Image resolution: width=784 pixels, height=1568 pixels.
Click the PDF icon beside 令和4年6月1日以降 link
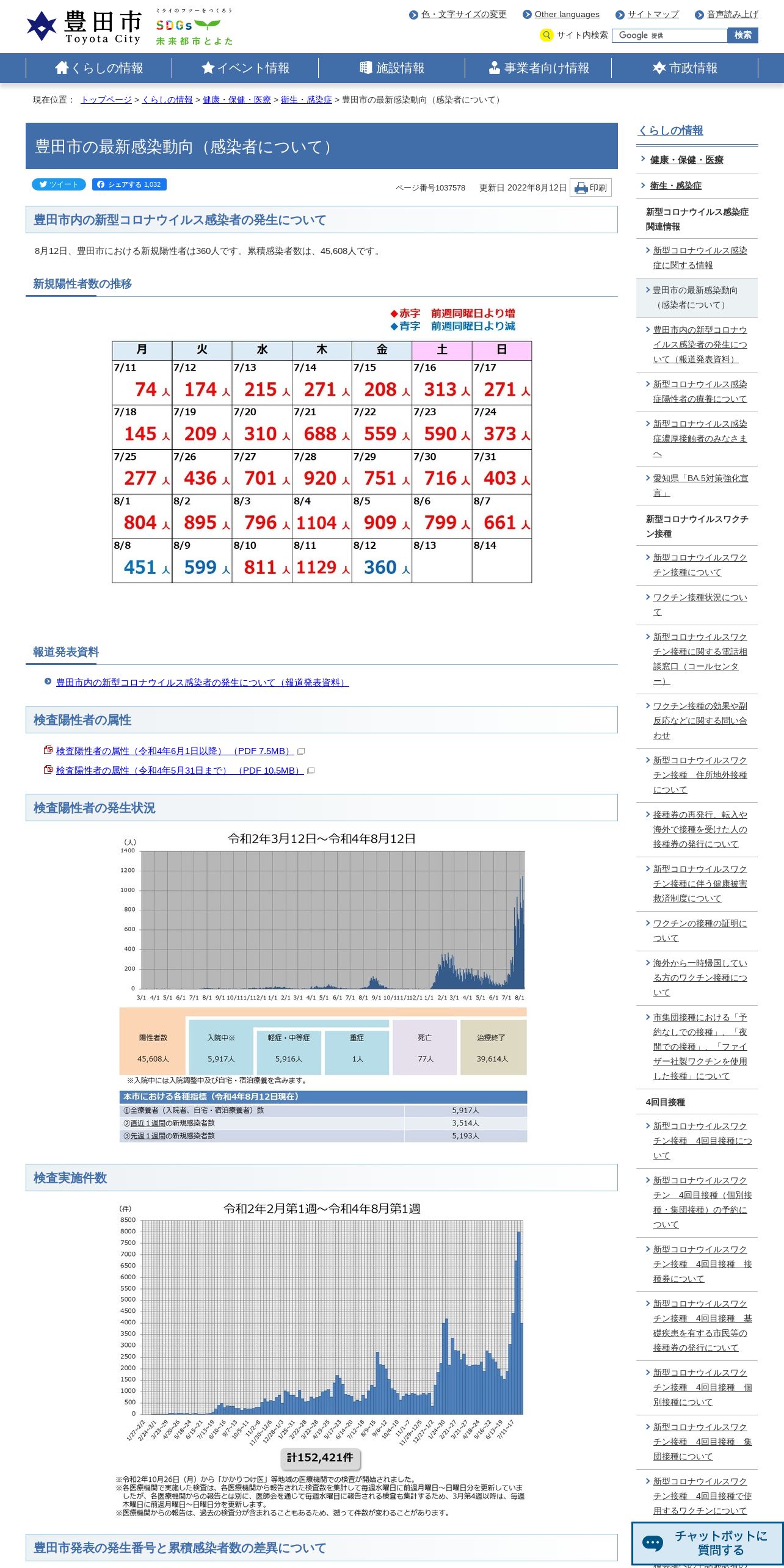48,750
